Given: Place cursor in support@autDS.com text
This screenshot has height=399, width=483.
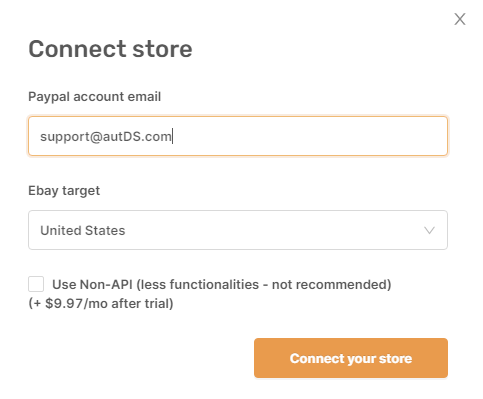Looking at the screenshot, I should tap(106, 137).
